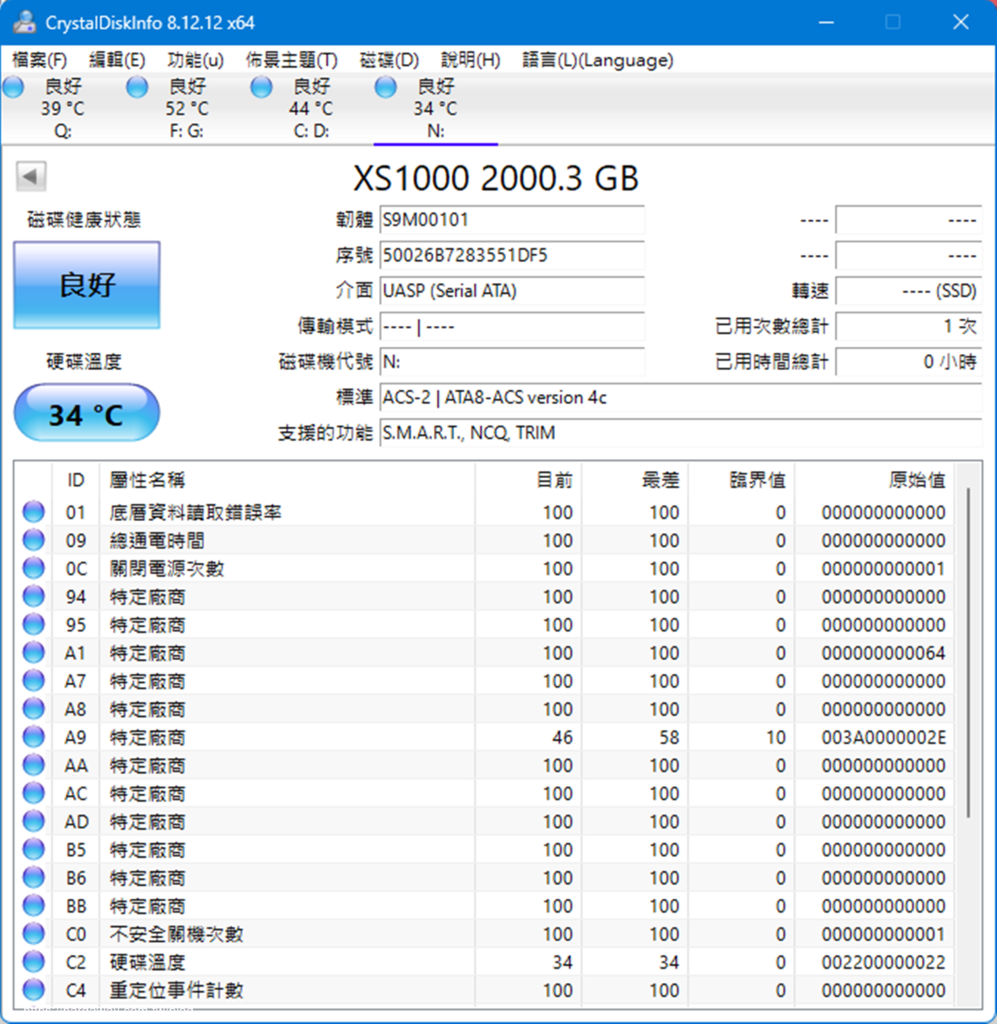This screenshot has height=1024, width=997.
Task: Select disk F: G: at 52 °C
Action: pyautogui.click(x=187, y=108)
